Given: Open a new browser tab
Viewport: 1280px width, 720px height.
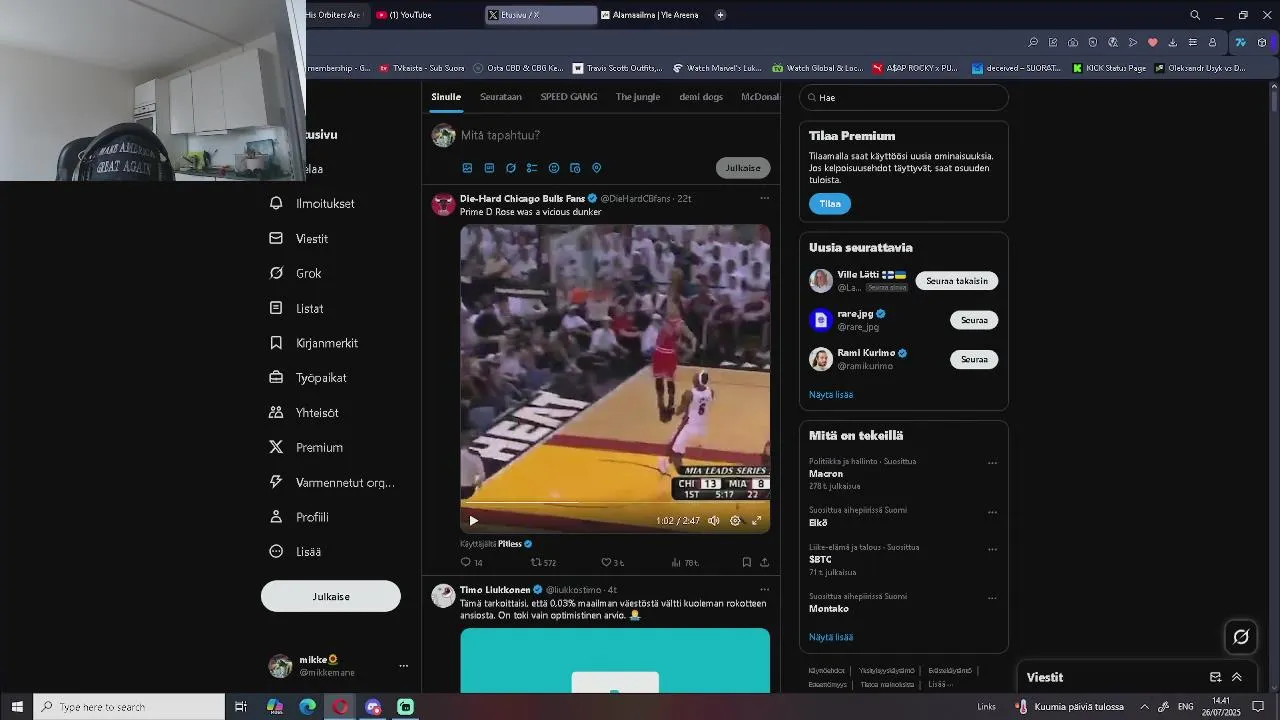Looking at the screenshot, I should [x=720, y=15].
